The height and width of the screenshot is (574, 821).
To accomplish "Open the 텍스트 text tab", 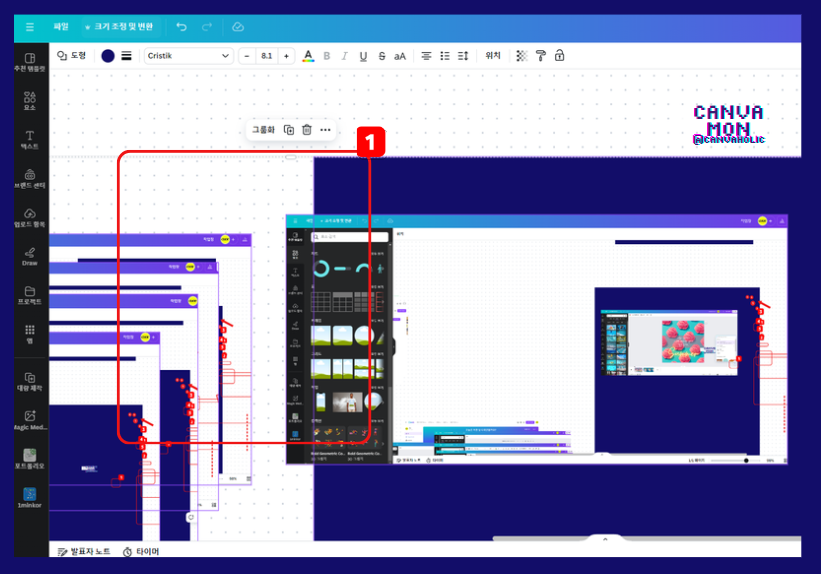I will pyautogui.click(x=30, y=140).
